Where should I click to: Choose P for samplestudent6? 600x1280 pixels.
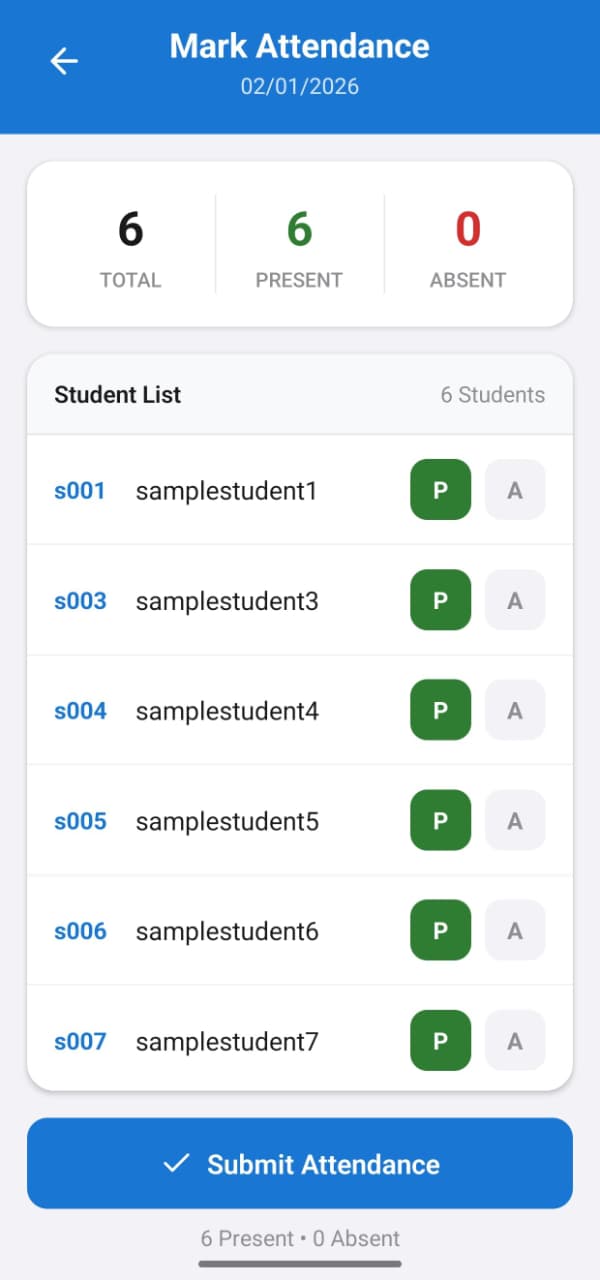440,930
